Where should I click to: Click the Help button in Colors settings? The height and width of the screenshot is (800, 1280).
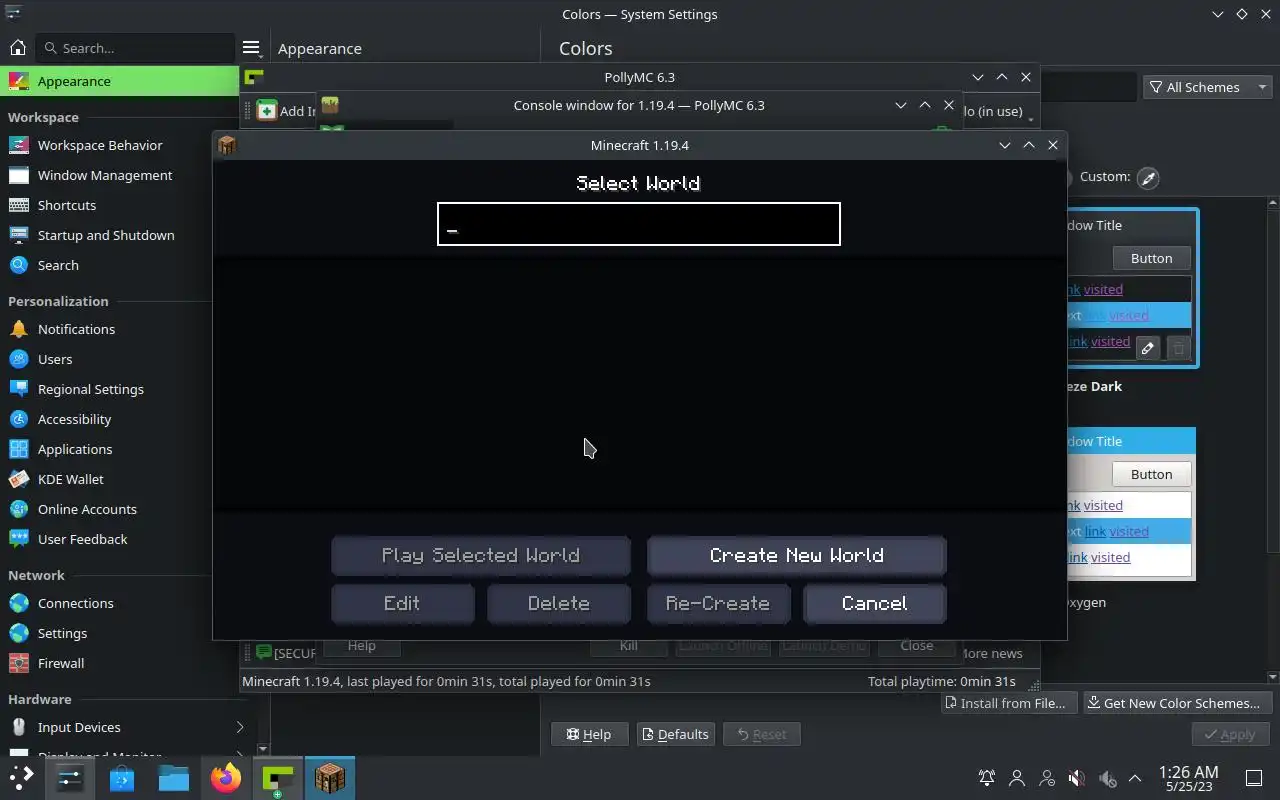pyautogui.click(x=589, y=734)
